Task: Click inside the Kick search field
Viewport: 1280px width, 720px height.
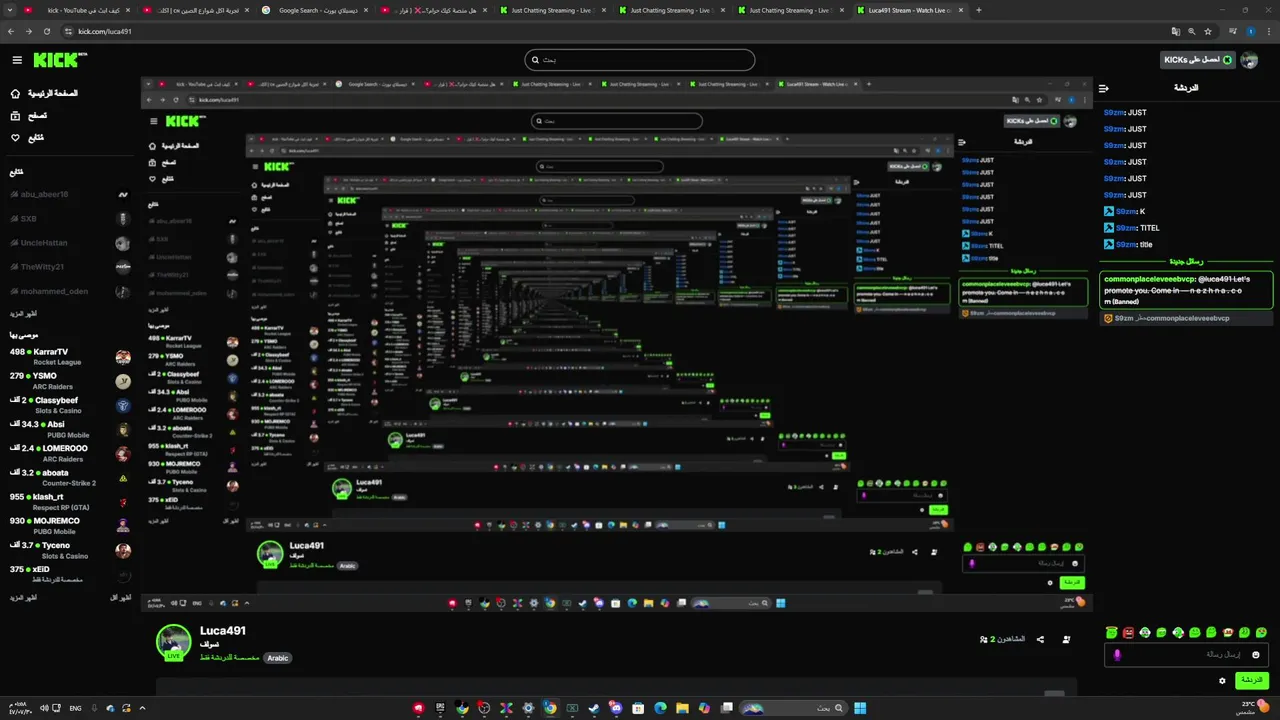Action: coord(640,60)
